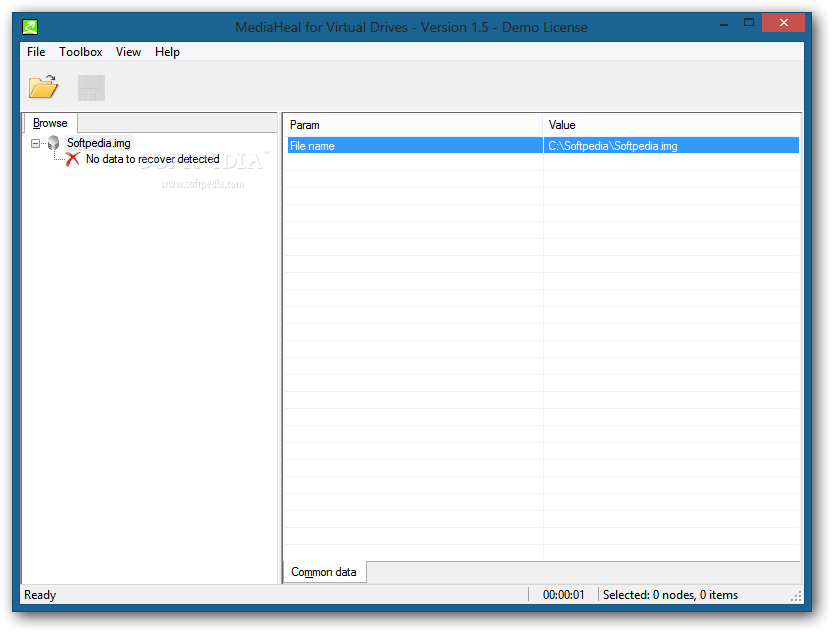Click the C:\Softpedia\Softpedia.img value cell
The image size is (832, 632).
[671, 145]
